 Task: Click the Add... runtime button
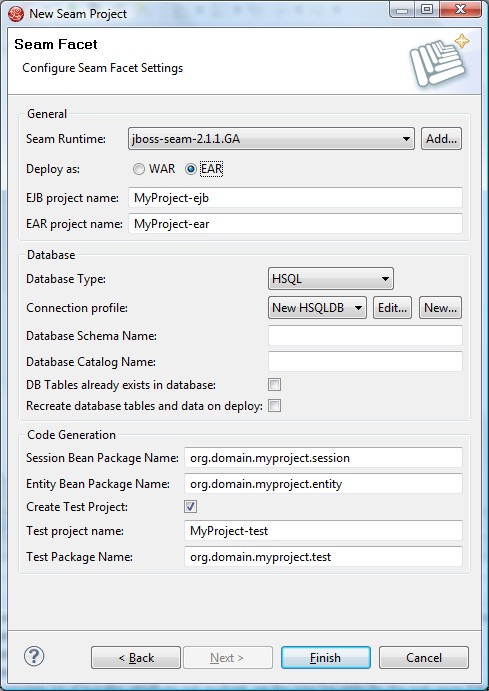(x=441, y=139)
